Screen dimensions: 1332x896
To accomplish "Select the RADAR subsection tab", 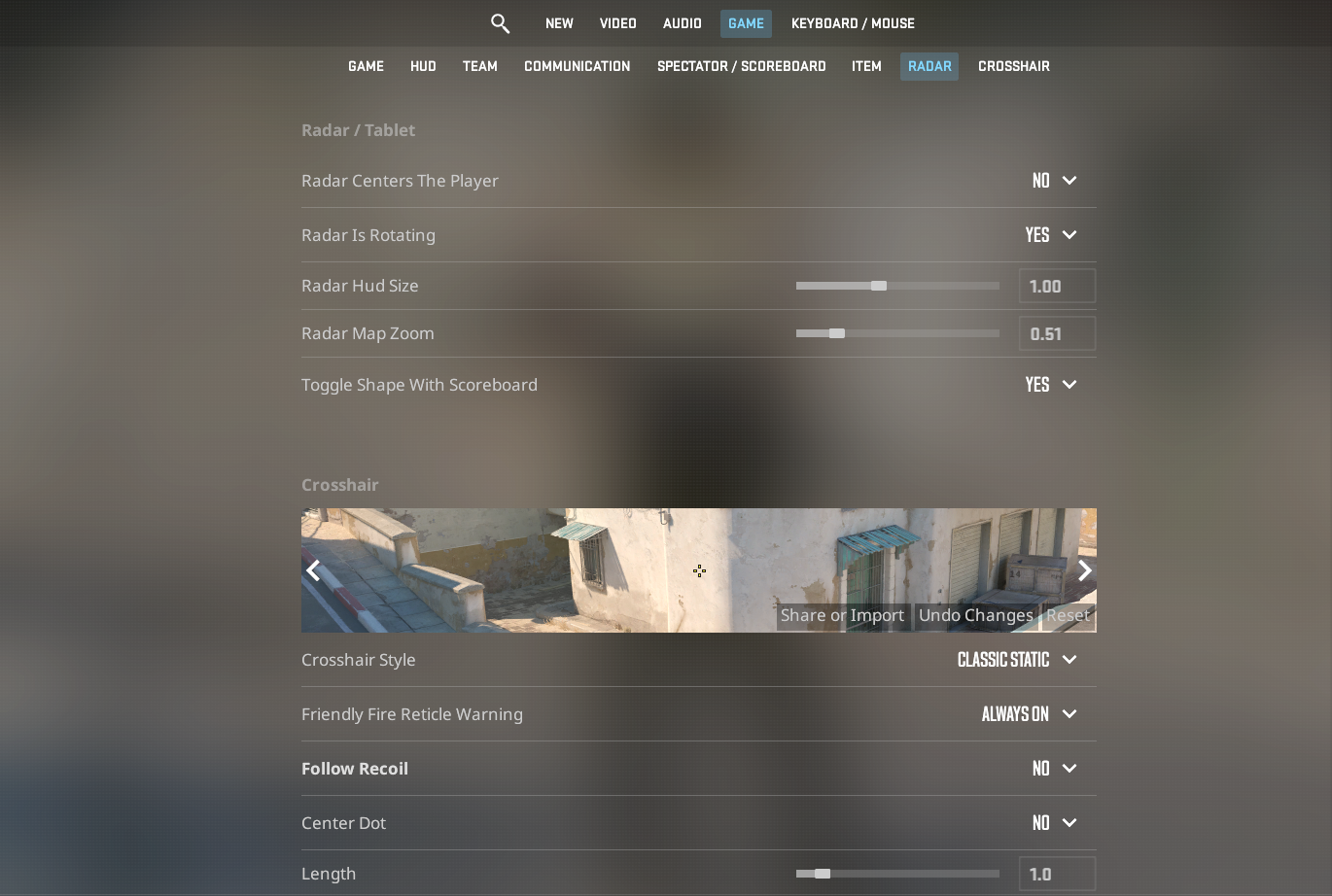I will (x=929, y=66).
